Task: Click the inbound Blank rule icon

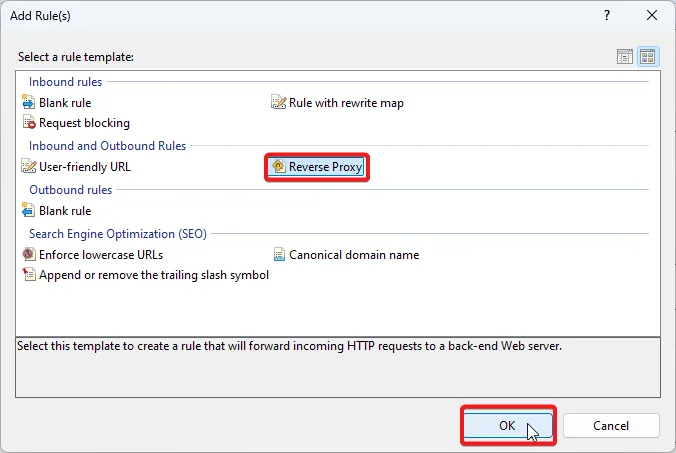Action: point(28,102)
